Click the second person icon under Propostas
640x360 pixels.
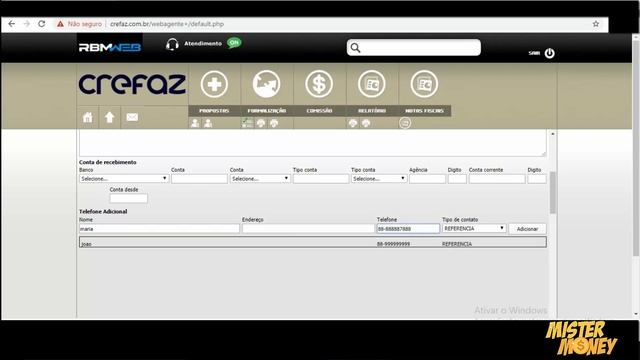click(208, 123)
